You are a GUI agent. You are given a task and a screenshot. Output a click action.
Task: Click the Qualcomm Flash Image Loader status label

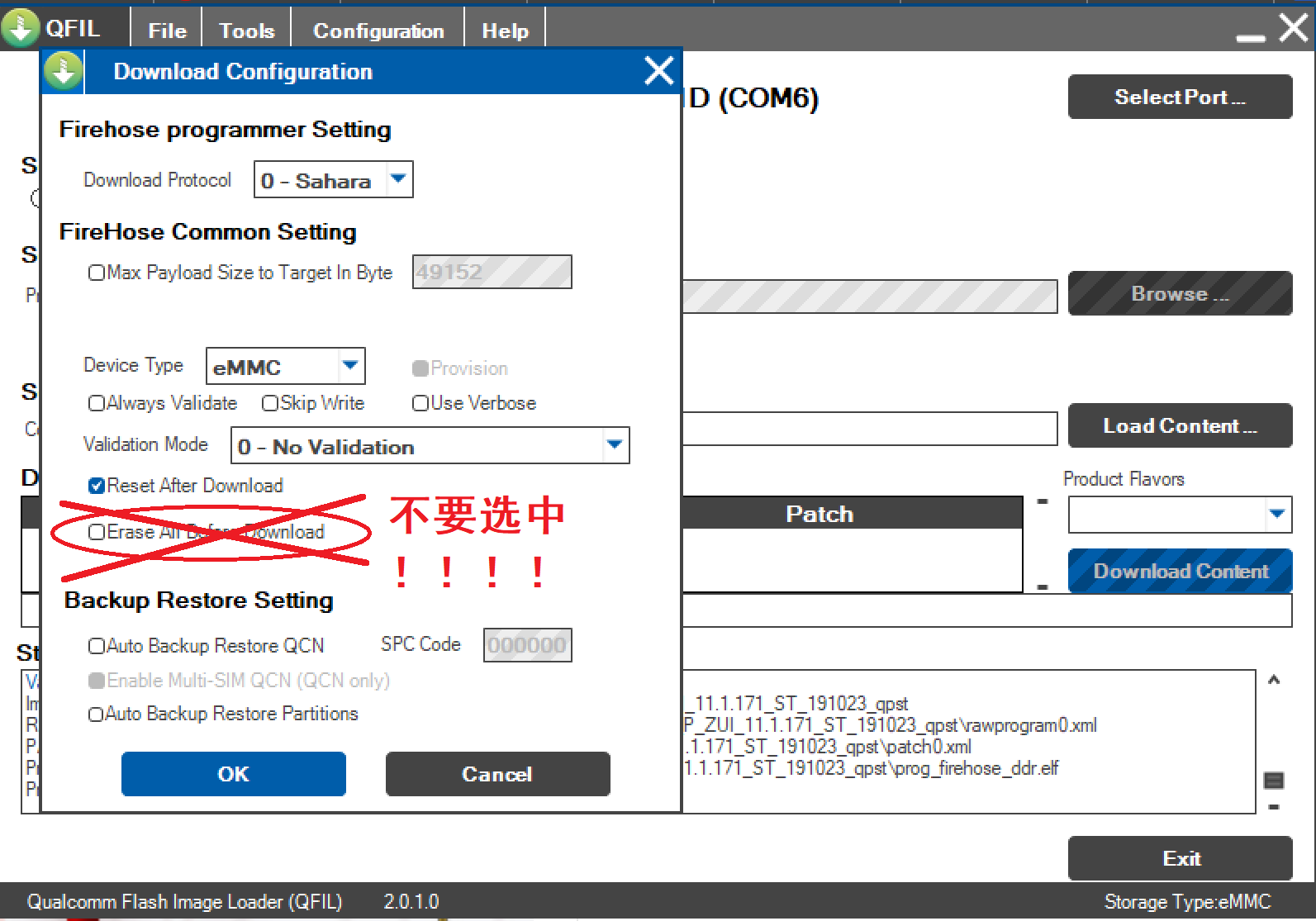point(184,902)
